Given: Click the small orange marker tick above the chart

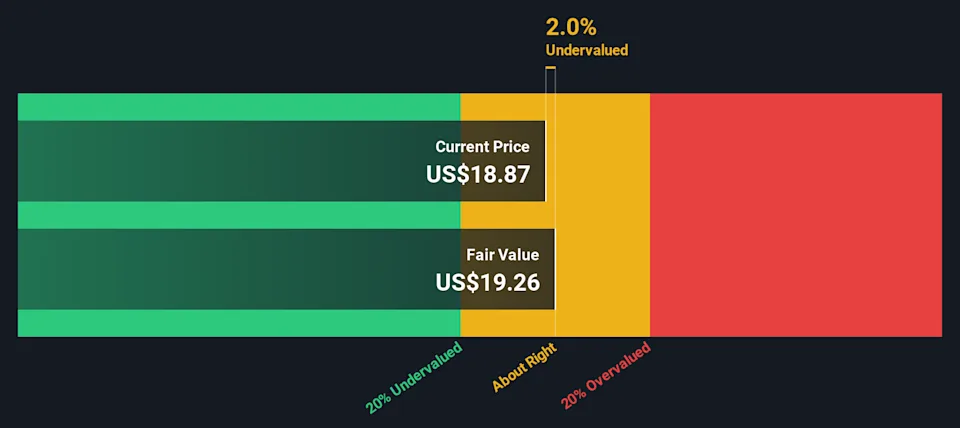Looking at the screenshot, I should pos(550,68).
